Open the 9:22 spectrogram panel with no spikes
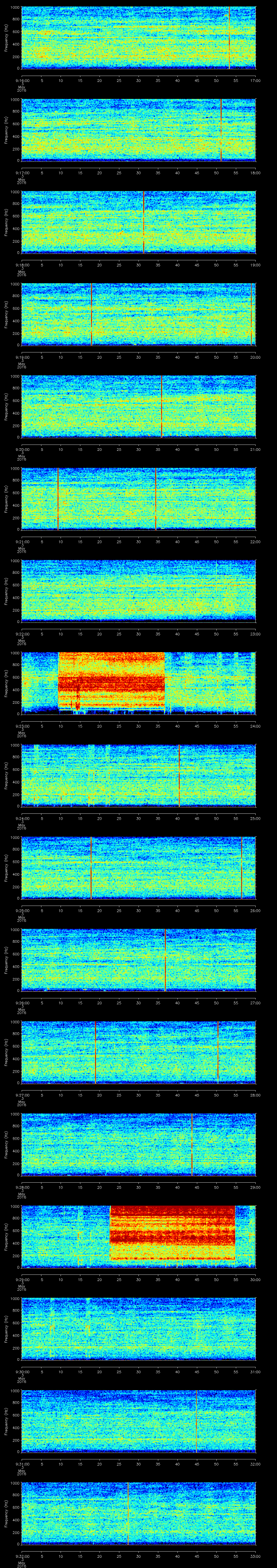 (139, 591)
